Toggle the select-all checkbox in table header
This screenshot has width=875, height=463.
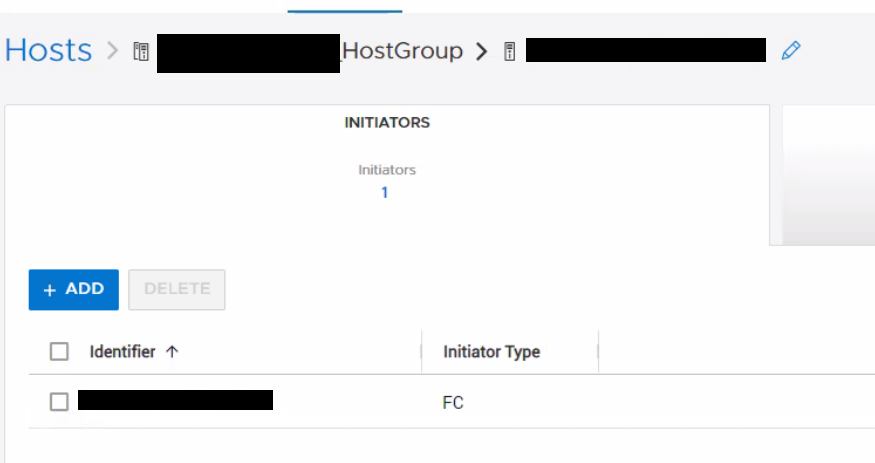coord(59,351)
